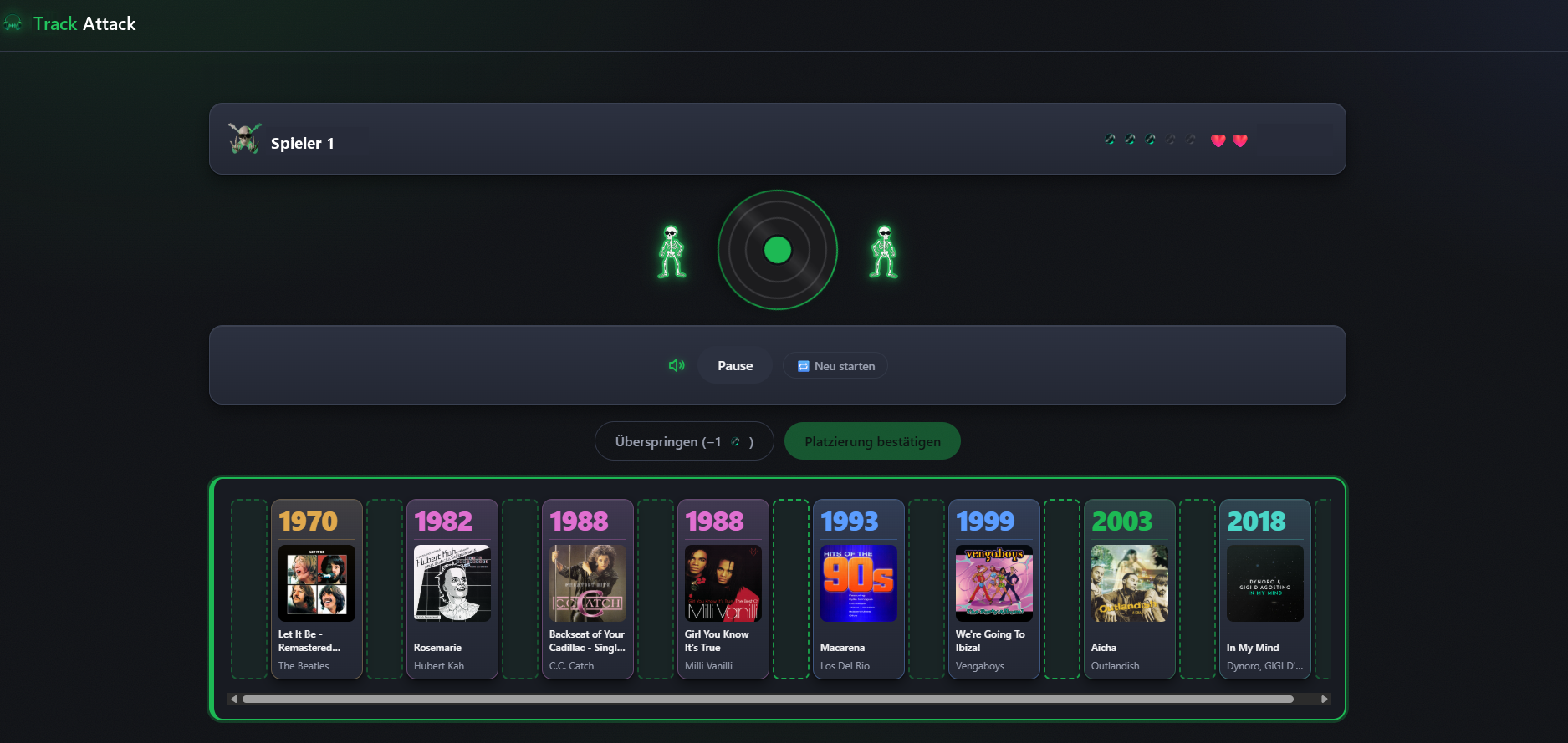
Task: Choose slot between 1970 and 1982
Action: click(x=385, y=589)
